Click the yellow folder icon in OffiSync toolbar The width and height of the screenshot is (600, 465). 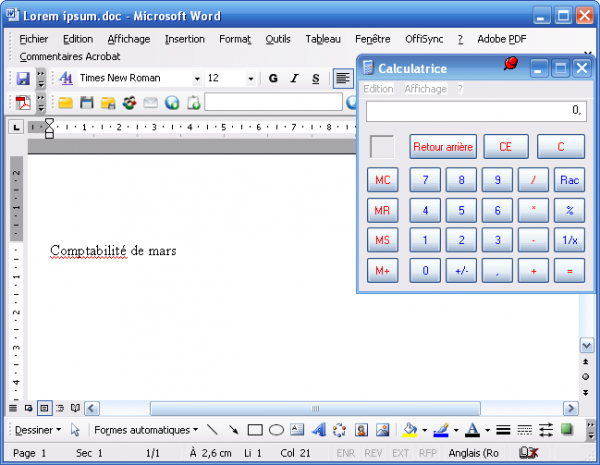(x=65, y=103)
